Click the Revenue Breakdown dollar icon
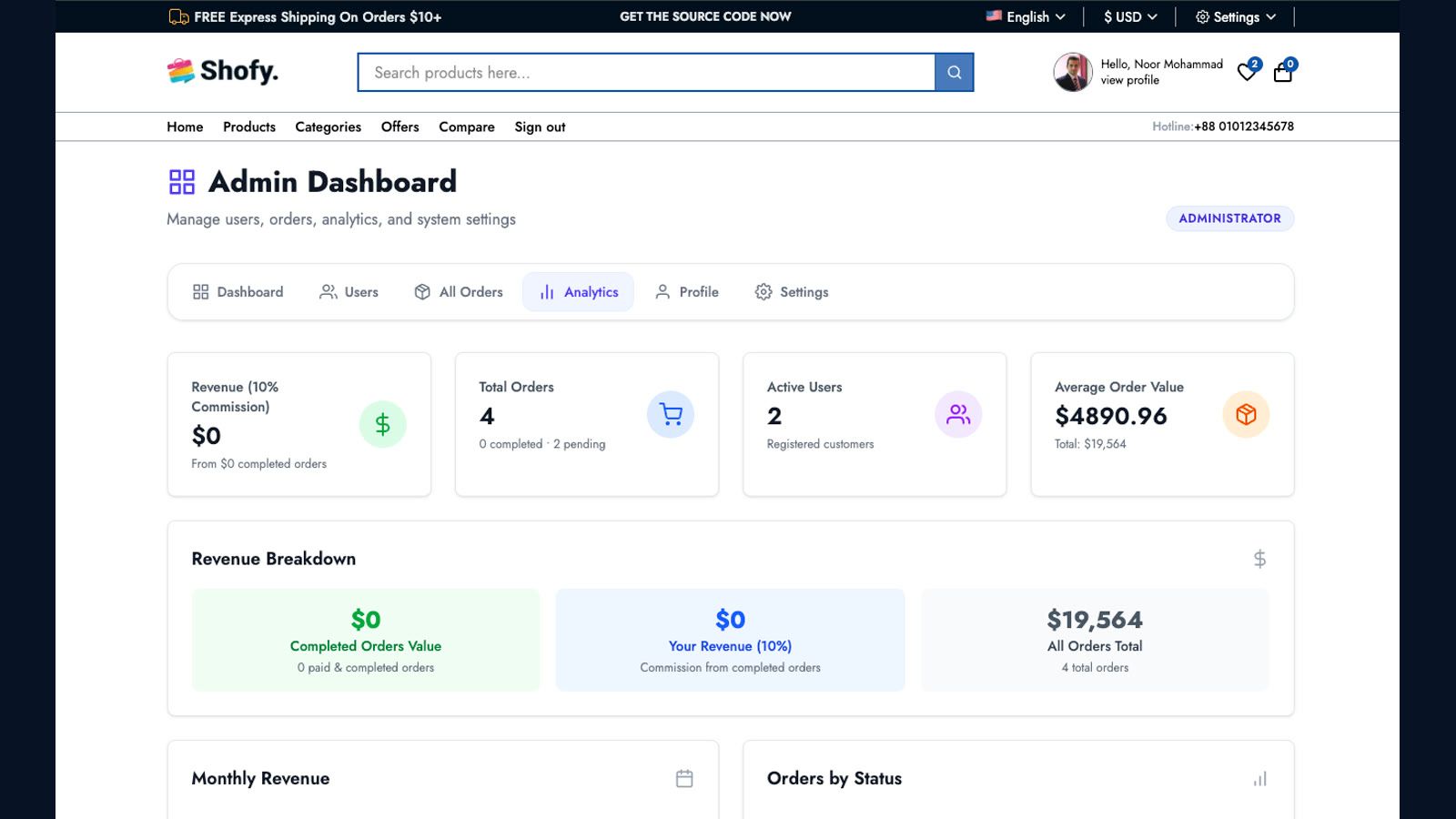This screenshot has width=1456, height=819. (x=1259, y=559)
